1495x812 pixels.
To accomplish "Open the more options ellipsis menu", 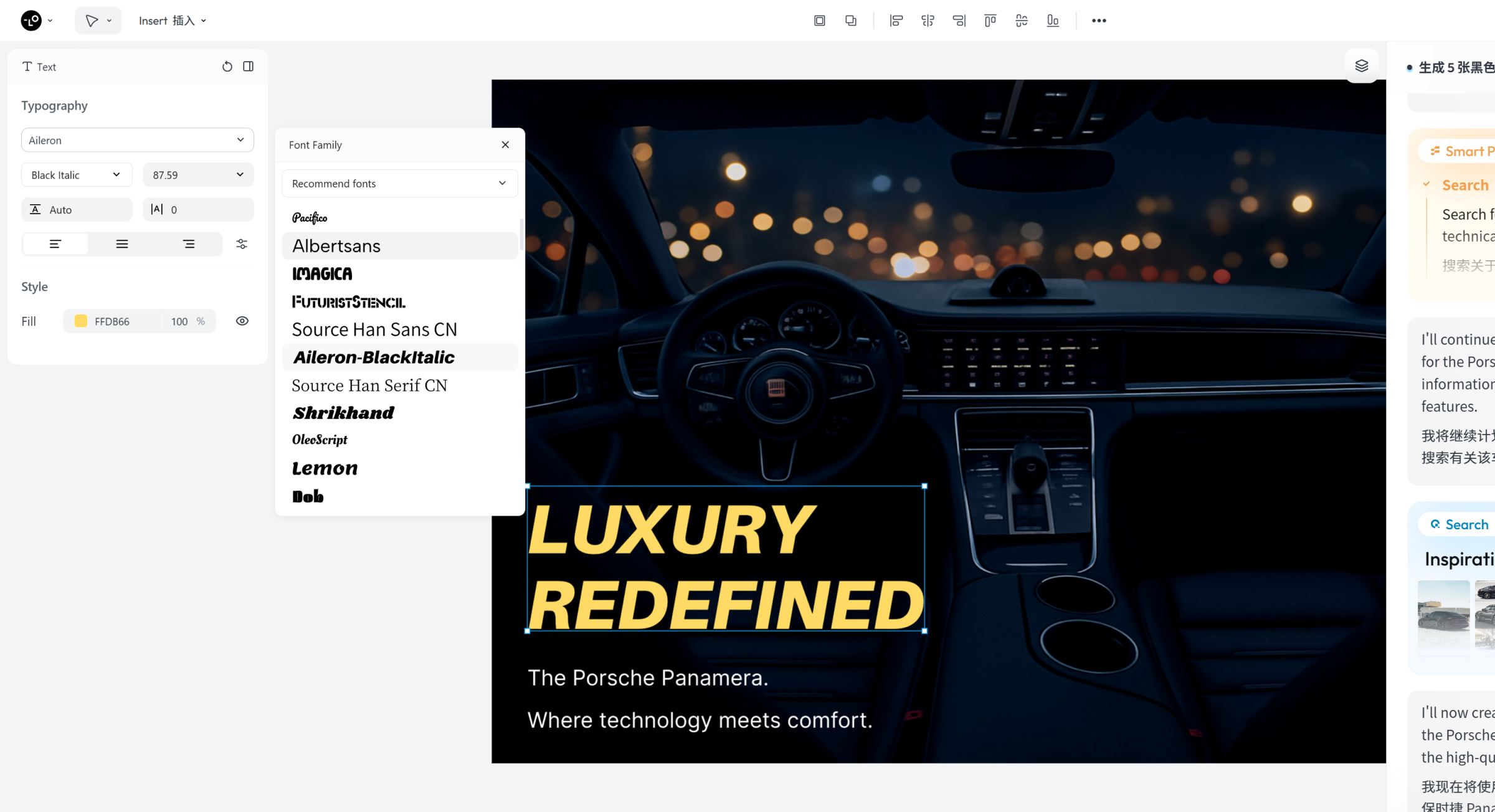I will pos(1099,21).
